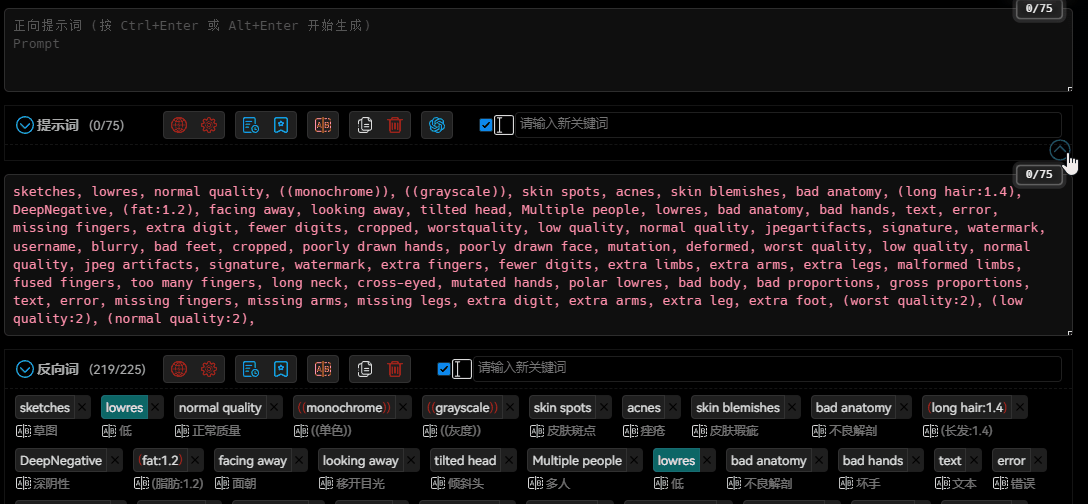Click translation icon beside 皮肤斑点
Viewport: 1088px width, 504px height.
tap(537, 431)
